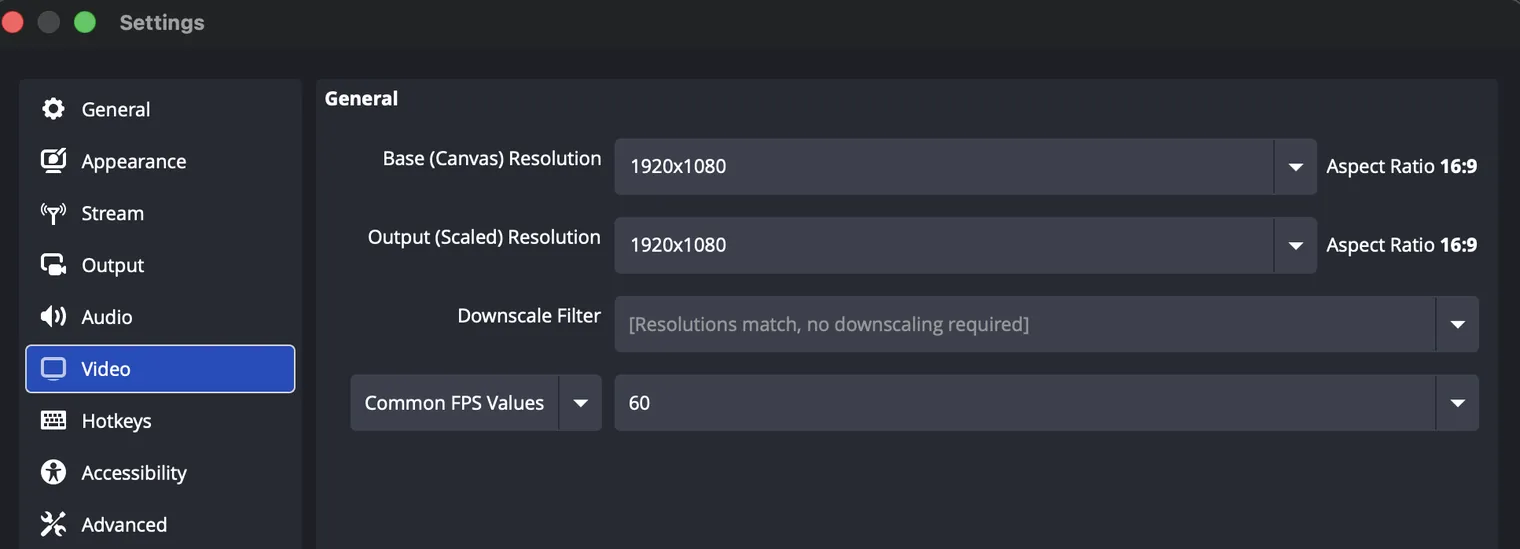Screen dimensions: 1520x549
Task: Click the Base Resolution 1920x1080 text field
Action: (x=944, y=166)
